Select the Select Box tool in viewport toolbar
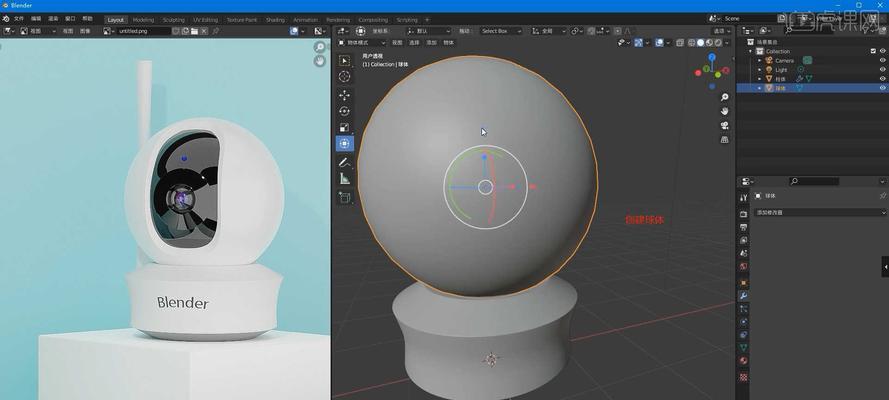Image resolution: width=889 pixels, height=400 pixels. click(344, 61)
